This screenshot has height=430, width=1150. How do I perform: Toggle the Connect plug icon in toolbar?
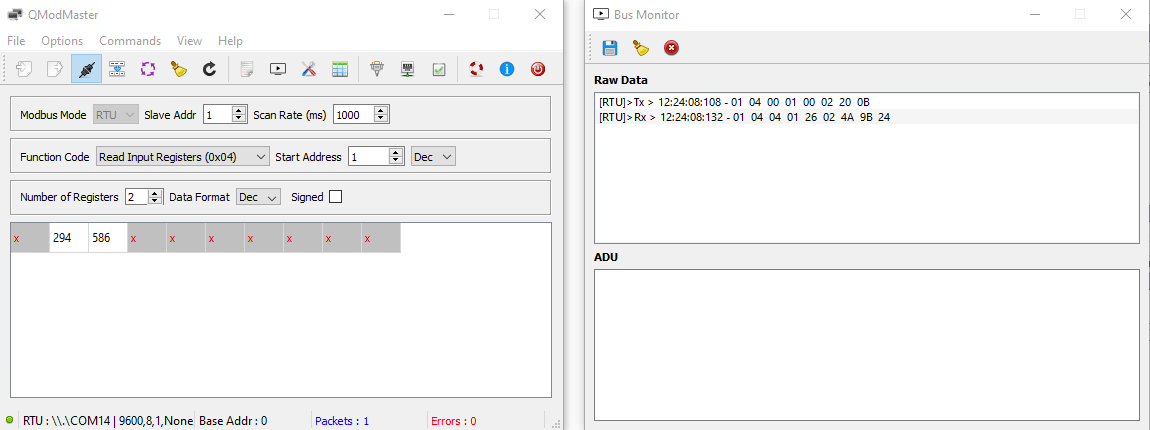(x=86, y=69)
